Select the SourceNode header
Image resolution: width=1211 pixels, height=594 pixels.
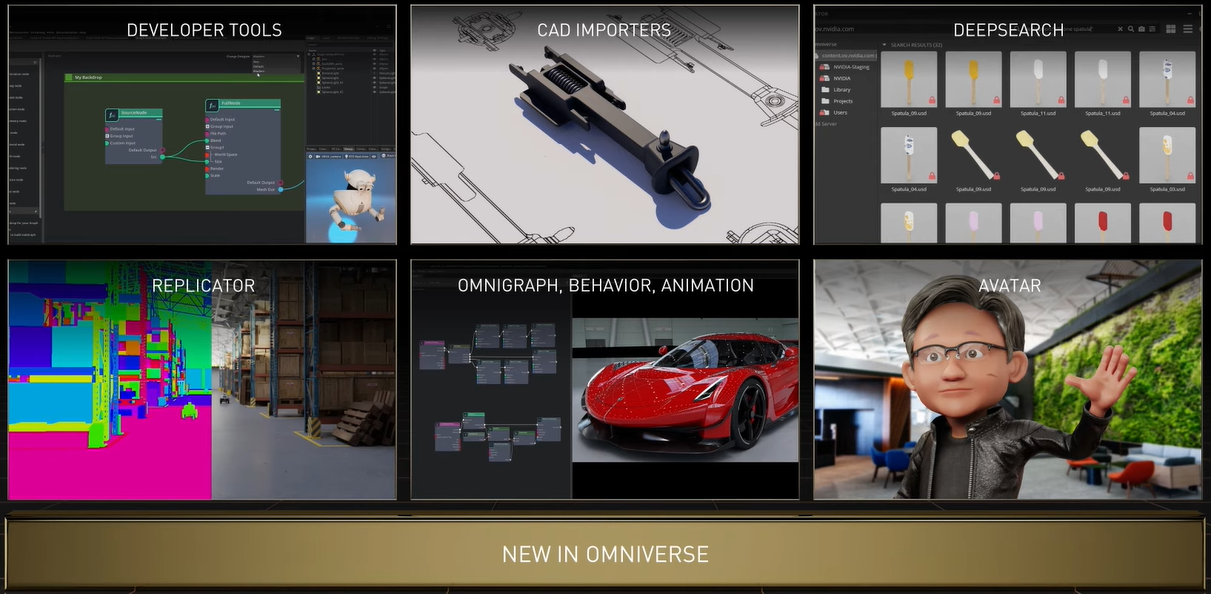coord(140,113)
